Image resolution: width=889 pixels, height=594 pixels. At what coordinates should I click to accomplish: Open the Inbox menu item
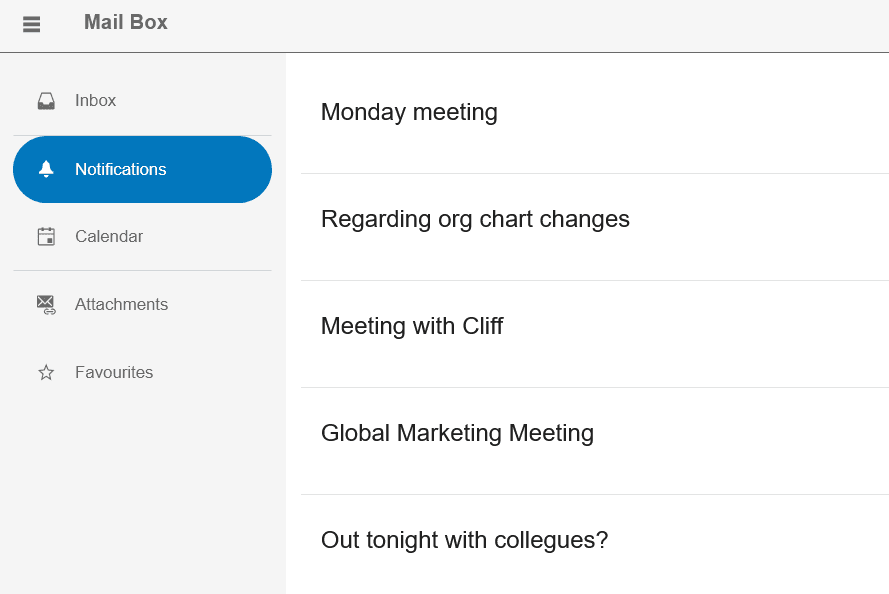(x=142, y=101)
